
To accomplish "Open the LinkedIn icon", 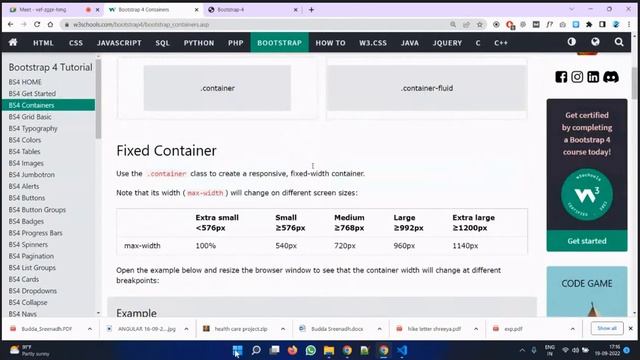I will pos(593,77).
